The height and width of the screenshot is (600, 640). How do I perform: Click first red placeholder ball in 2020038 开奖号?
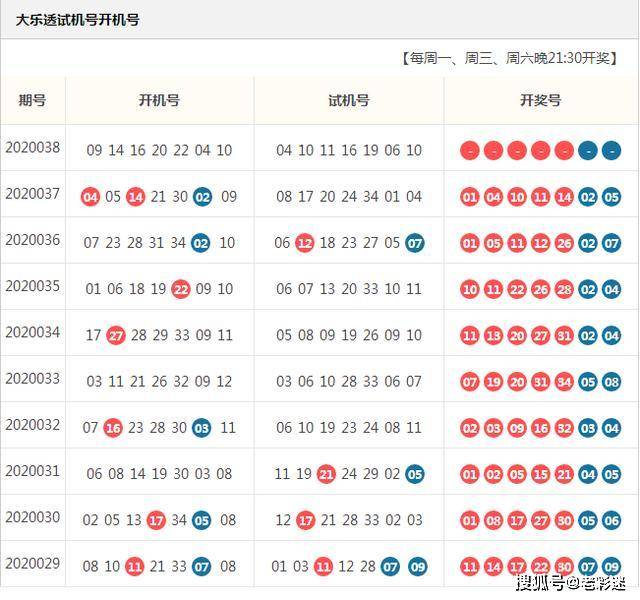pyautogui.click(x=470, y=151)
